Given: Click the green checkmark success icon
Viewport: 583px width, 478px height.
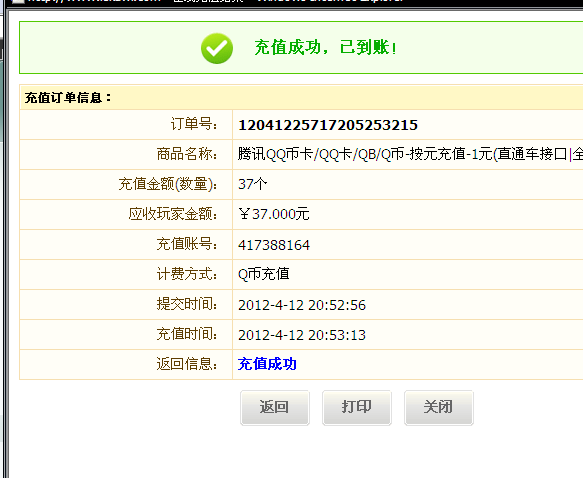Looking at the screenshot, I should (x=217, y=48).
